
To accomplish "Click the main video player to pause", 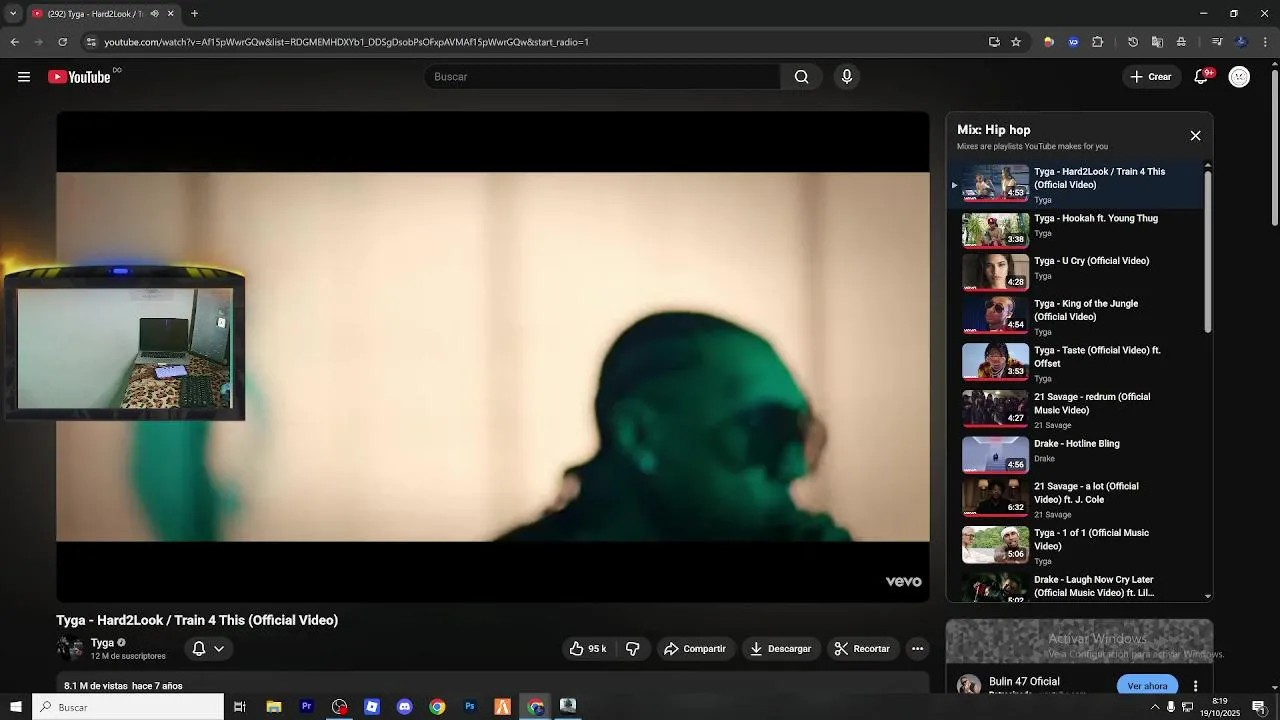I will [493, 356].
